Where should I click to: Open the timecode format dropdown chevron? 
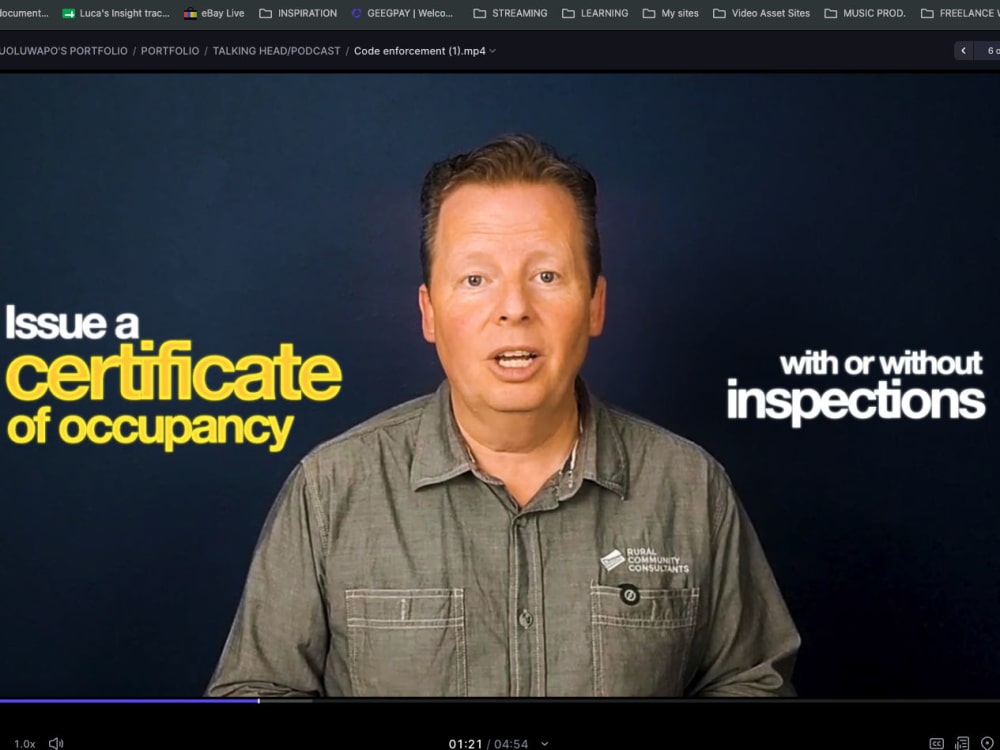coord(545,744)
